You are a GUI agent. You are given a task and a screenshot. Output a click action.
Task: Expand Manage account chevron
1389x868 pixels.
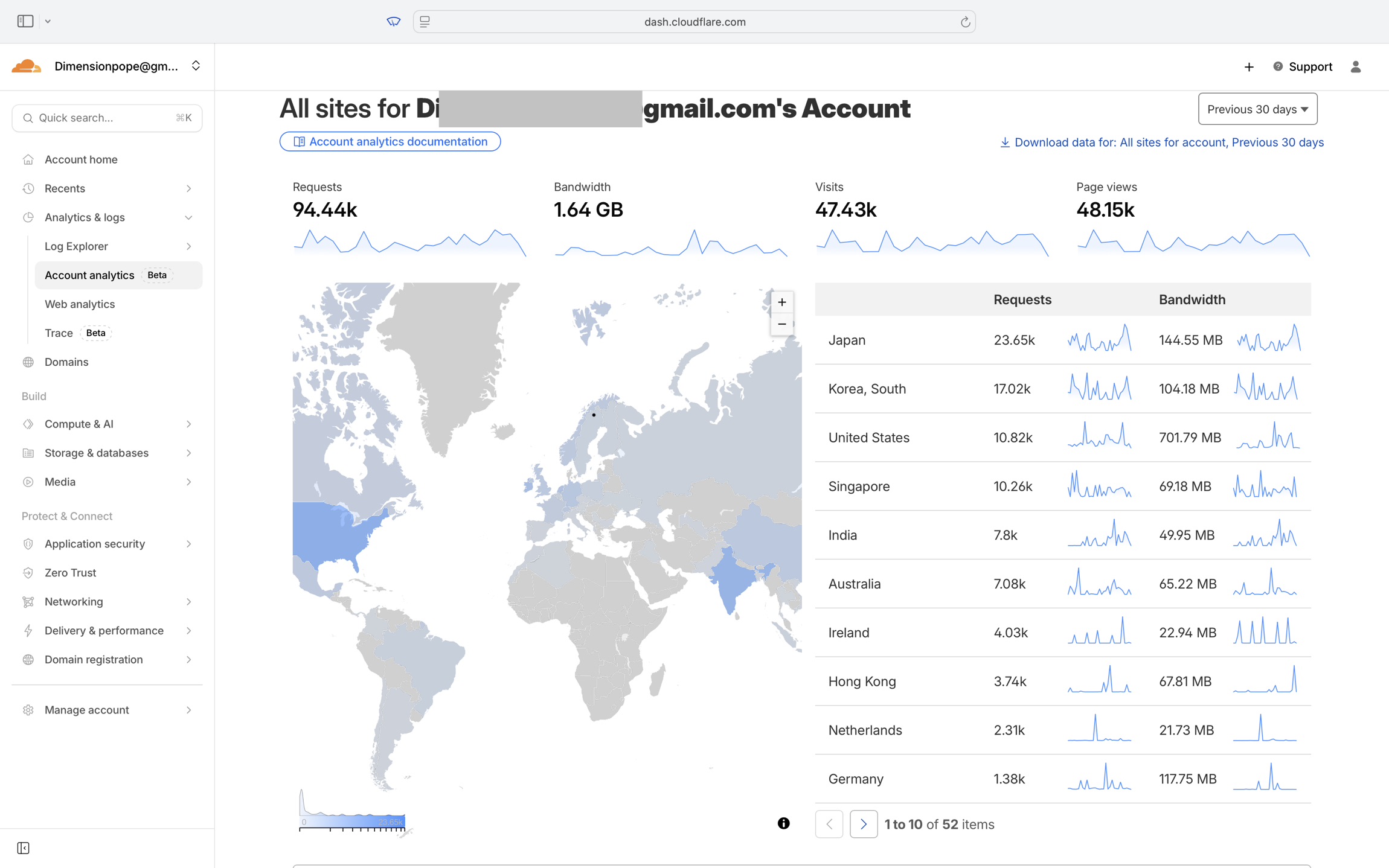(x=188, y=710)
